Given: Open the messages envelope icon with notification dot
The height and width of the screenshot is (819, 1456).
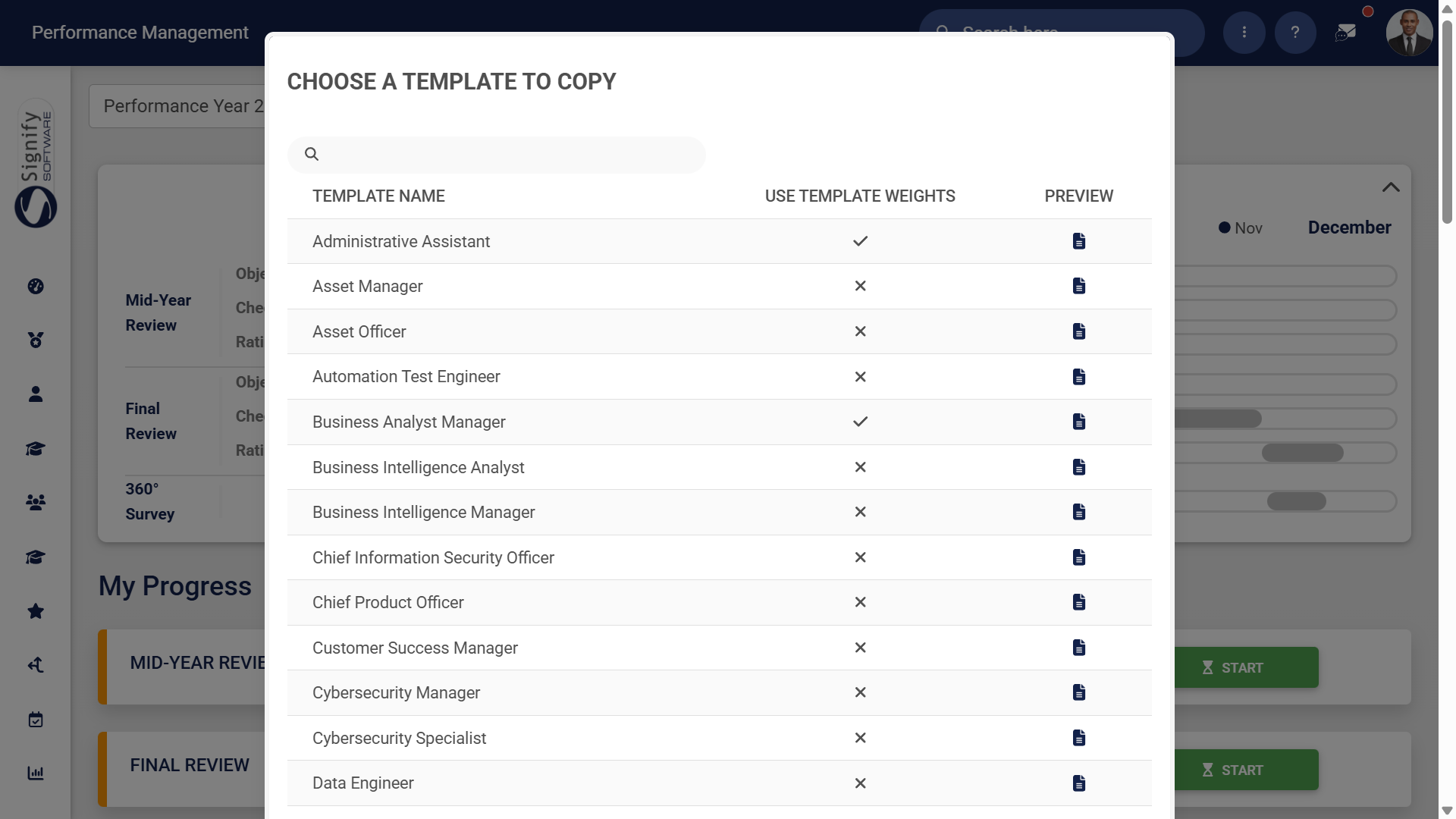Looking at the screenshot, I should coord(1347,33).
